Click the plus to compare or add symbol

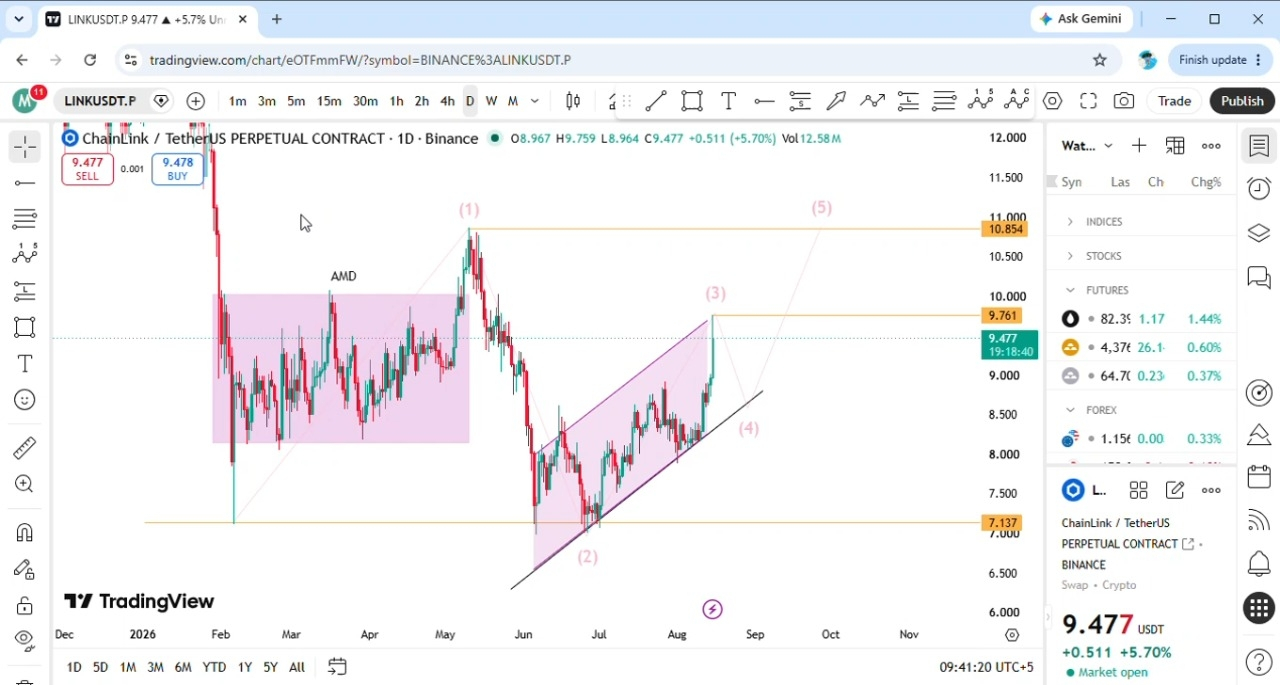196,101
